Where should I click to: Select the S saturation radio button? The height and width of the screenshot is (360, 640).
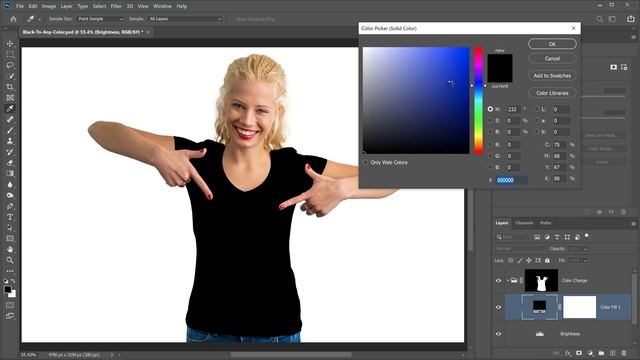tap(490, 121)
